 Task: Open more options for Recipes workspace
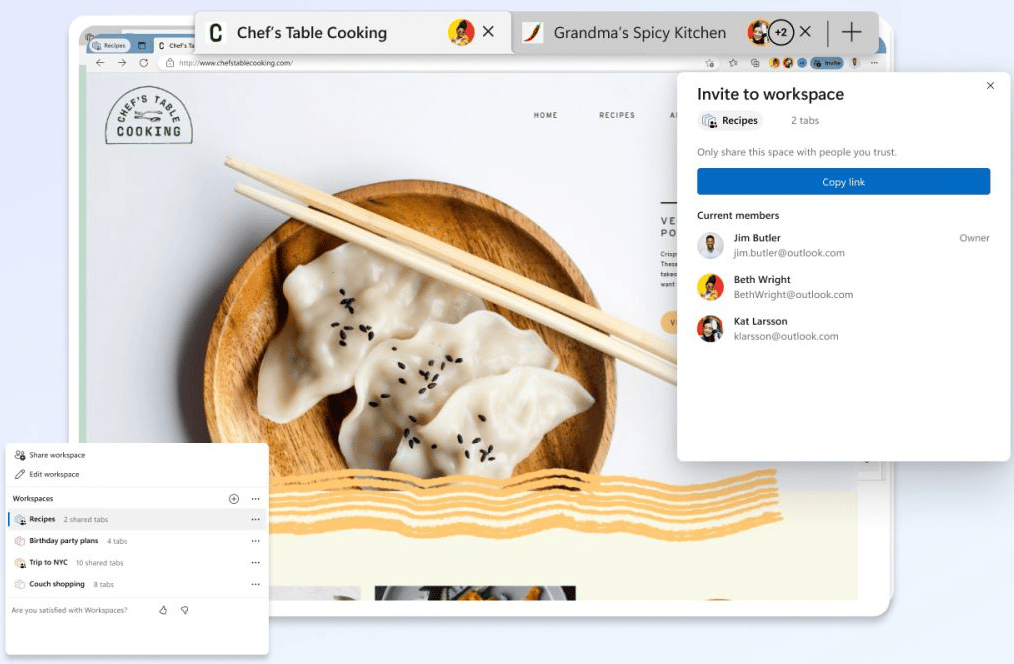[x=255, y=519]
